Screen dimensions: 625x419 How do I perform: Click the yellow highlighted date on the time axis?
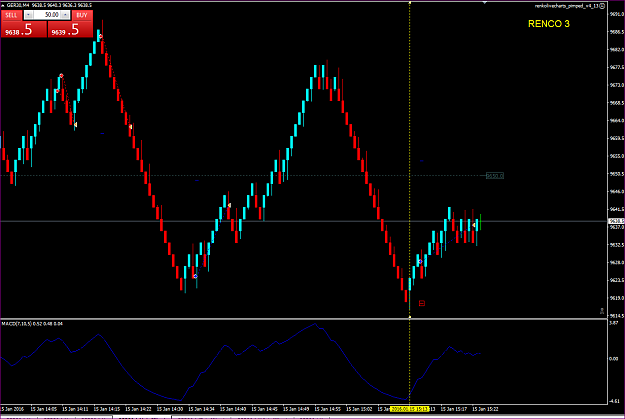pyautogui.click(x=409, y=409)
